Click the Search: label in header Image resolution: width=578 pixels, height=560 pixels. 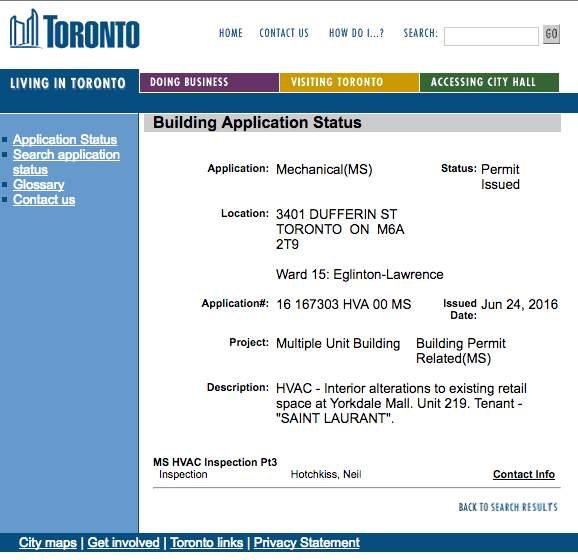pyautogui.click(x=421, y=33)
